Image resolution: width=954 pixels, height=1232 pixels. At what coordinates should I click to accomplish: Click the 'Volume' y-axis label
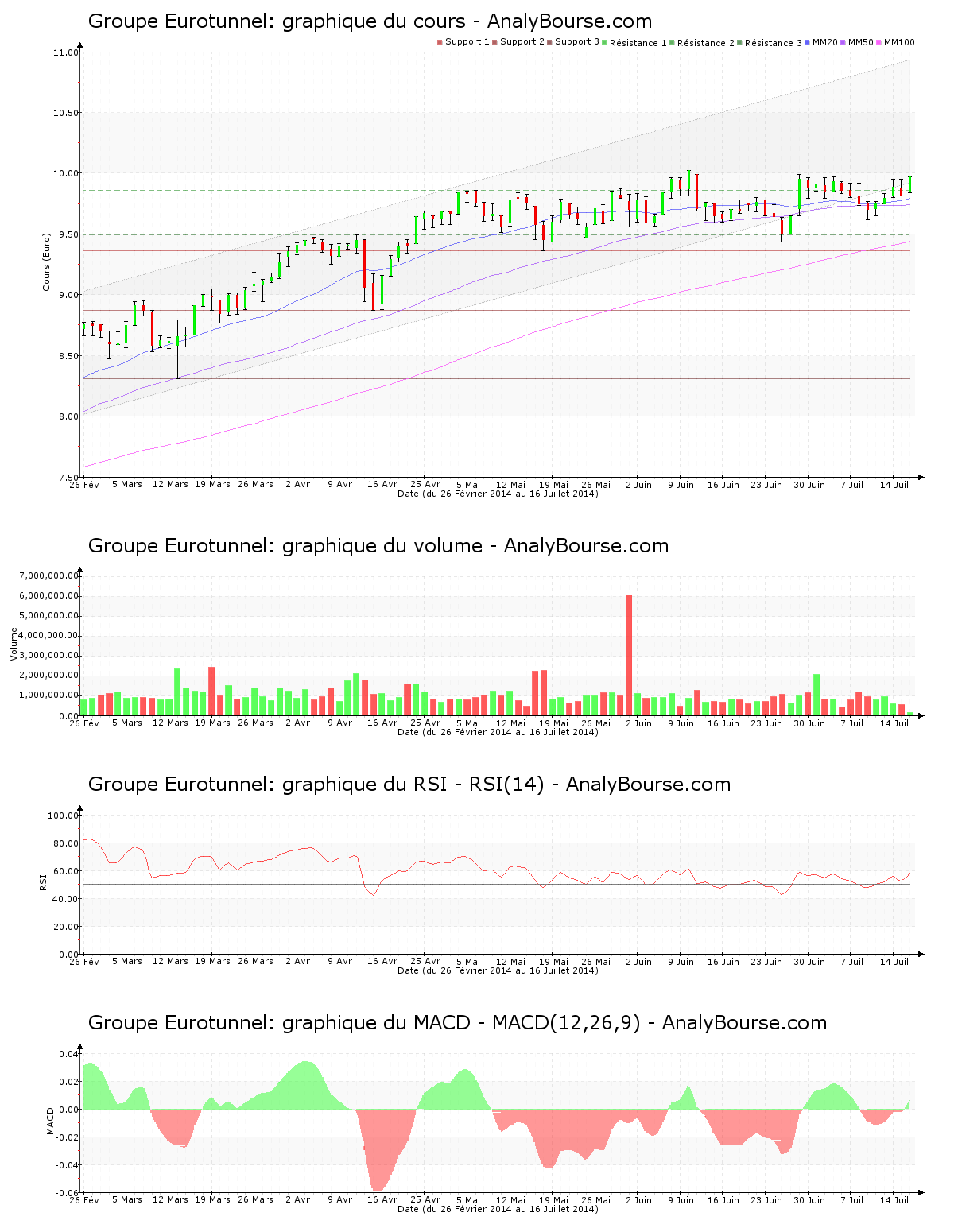tap(14, 645)
